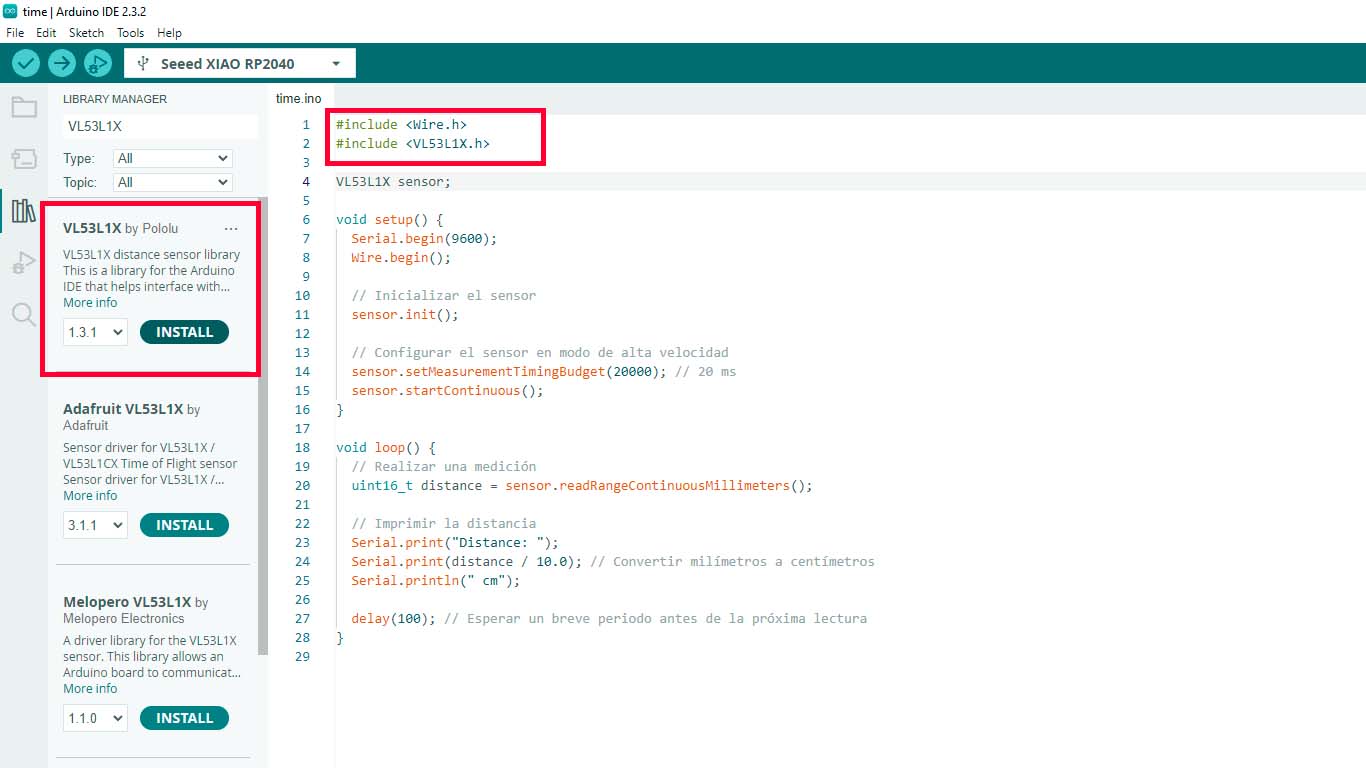Start debugging with the debug toolbar button

(x=97, y=63)
